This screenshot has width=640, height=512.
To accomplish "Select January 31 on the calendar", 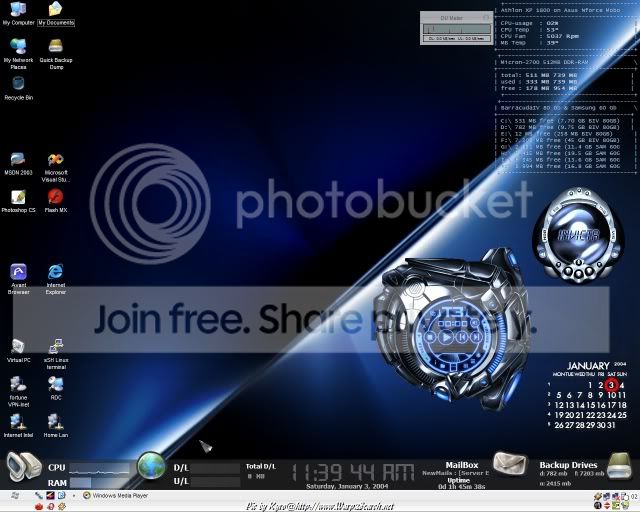I will [611, 425].
